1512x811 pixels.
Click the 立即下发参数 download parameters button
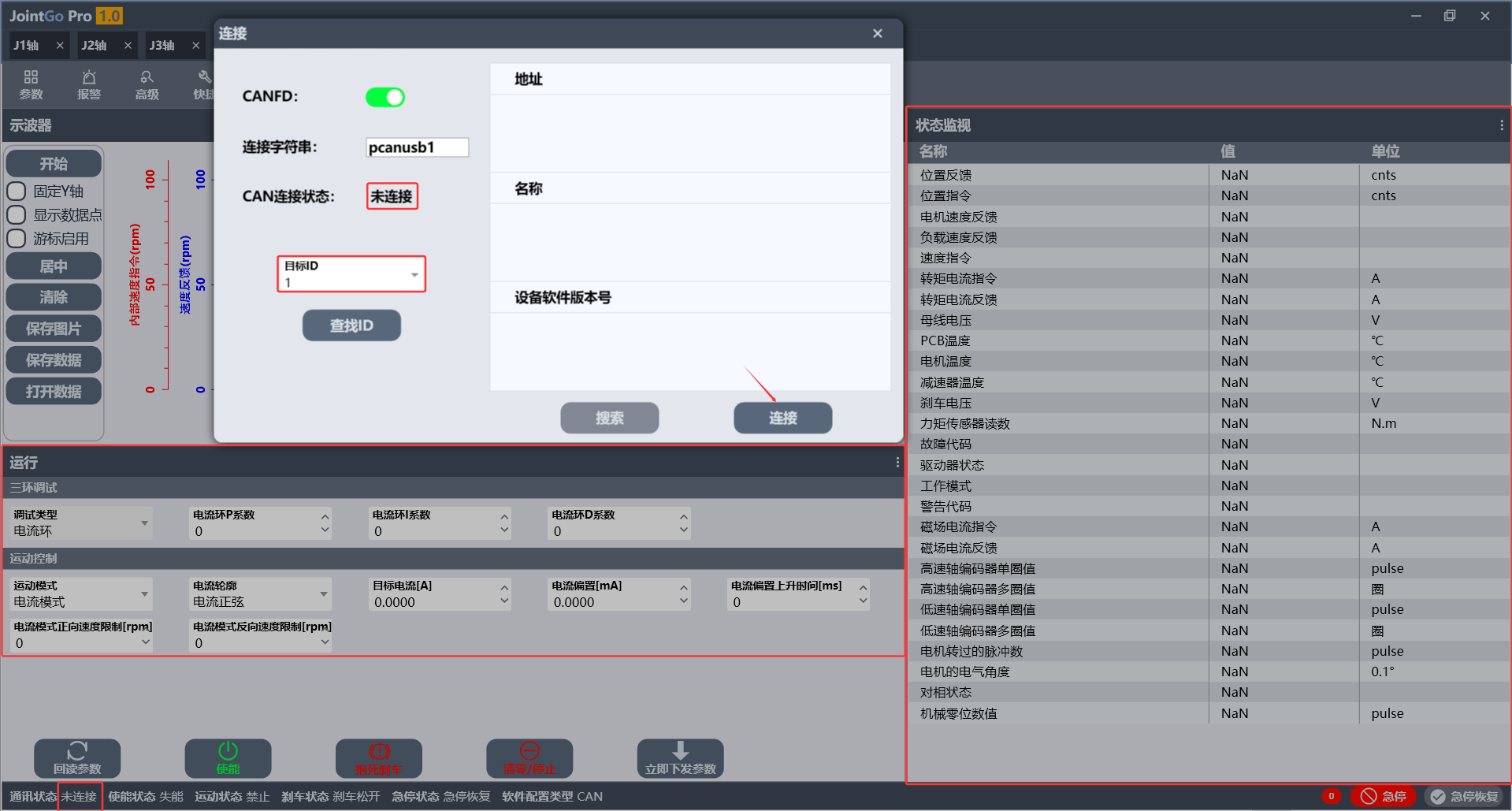click(680, 758)
